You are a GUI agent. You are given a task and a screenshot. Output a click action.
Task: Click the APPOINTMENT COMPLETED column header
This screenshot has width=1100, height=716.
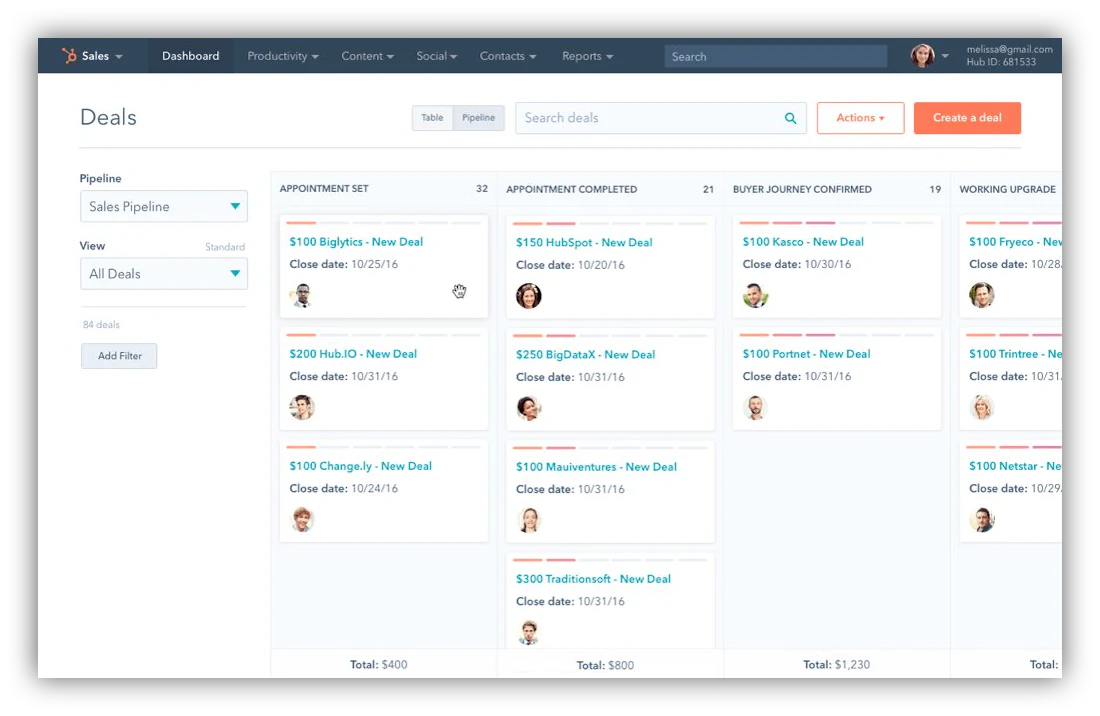pos(572,189)
